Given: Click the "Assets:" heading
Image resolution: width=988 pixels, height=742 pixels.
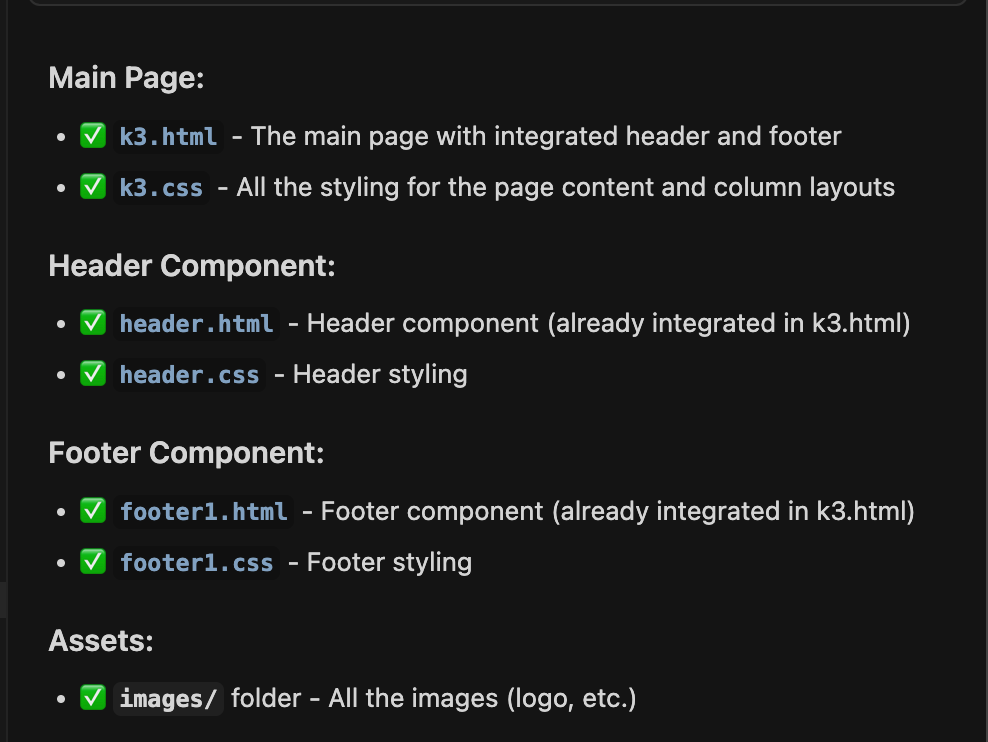Looking at the screenshot, I should [100, 640].
